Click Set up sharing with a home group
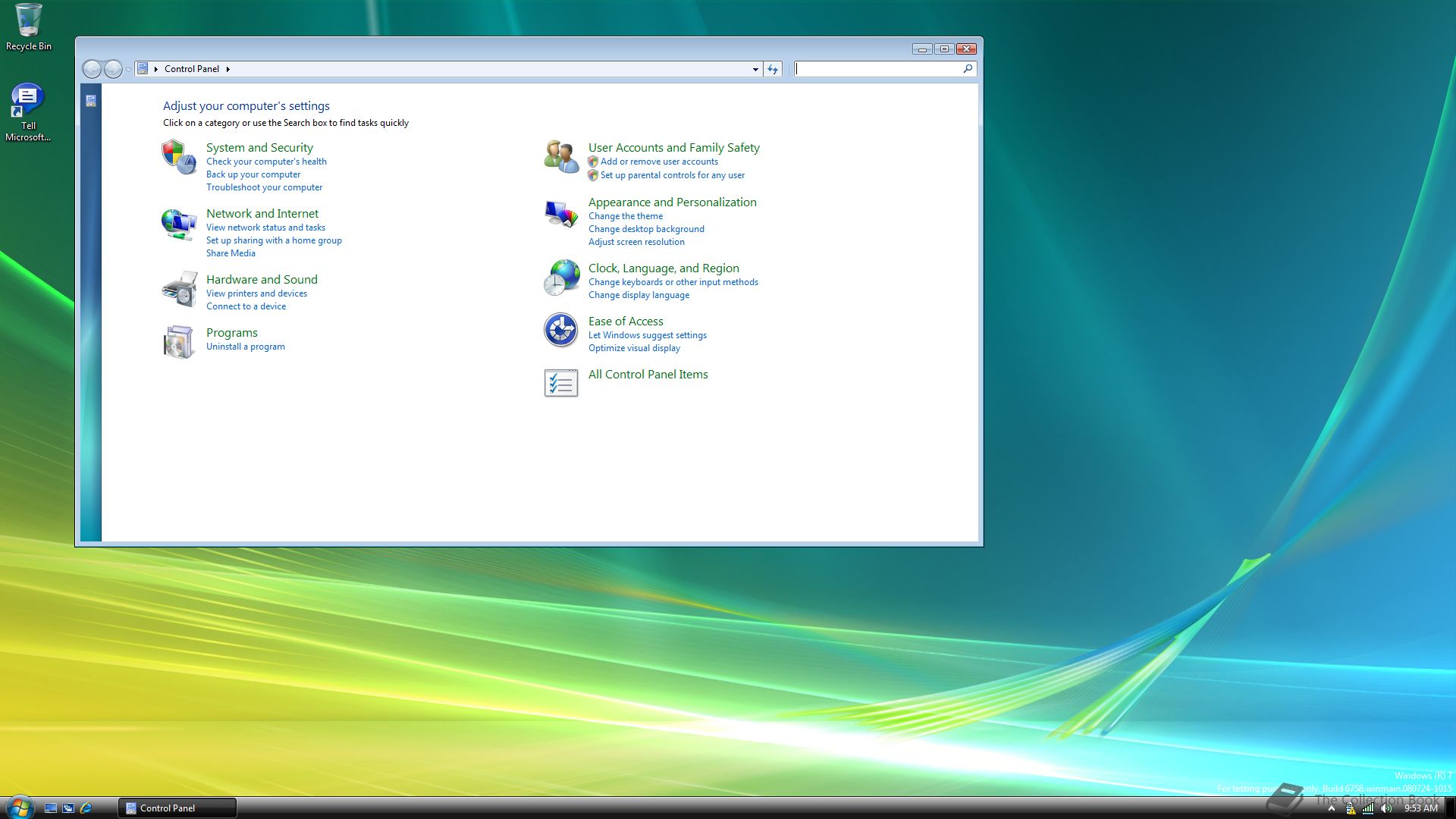Screen dimensions: 1456x819 [274, 240]
